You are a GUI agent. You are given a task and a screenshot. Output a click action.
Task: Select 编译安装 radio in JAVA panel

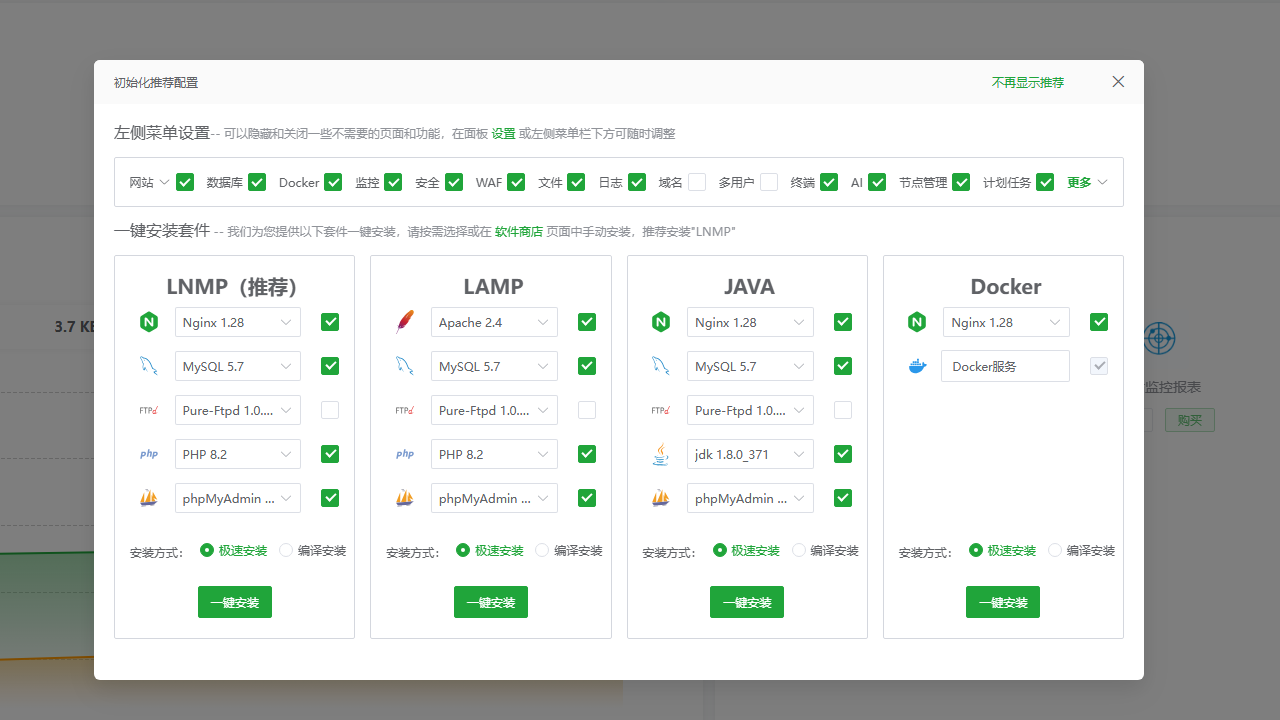coord(799,550)
